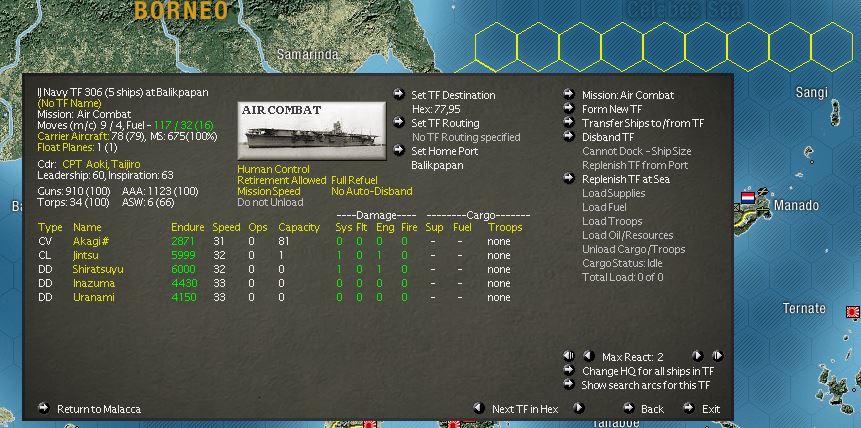861x428 pixels.
Task: Click the Disband TF text
Action: tap(608, 137)
